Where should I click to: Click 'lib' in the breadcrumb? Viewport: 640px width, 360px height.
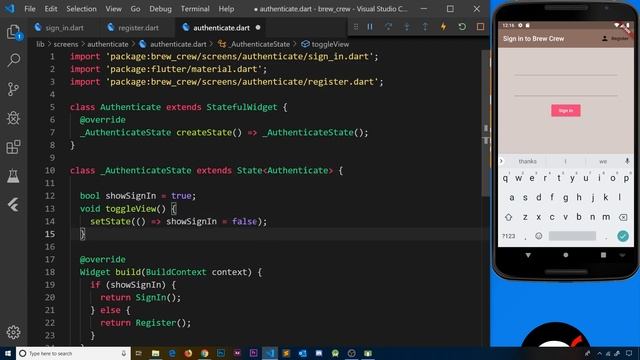pyautogui.click(x=40, y=44)
